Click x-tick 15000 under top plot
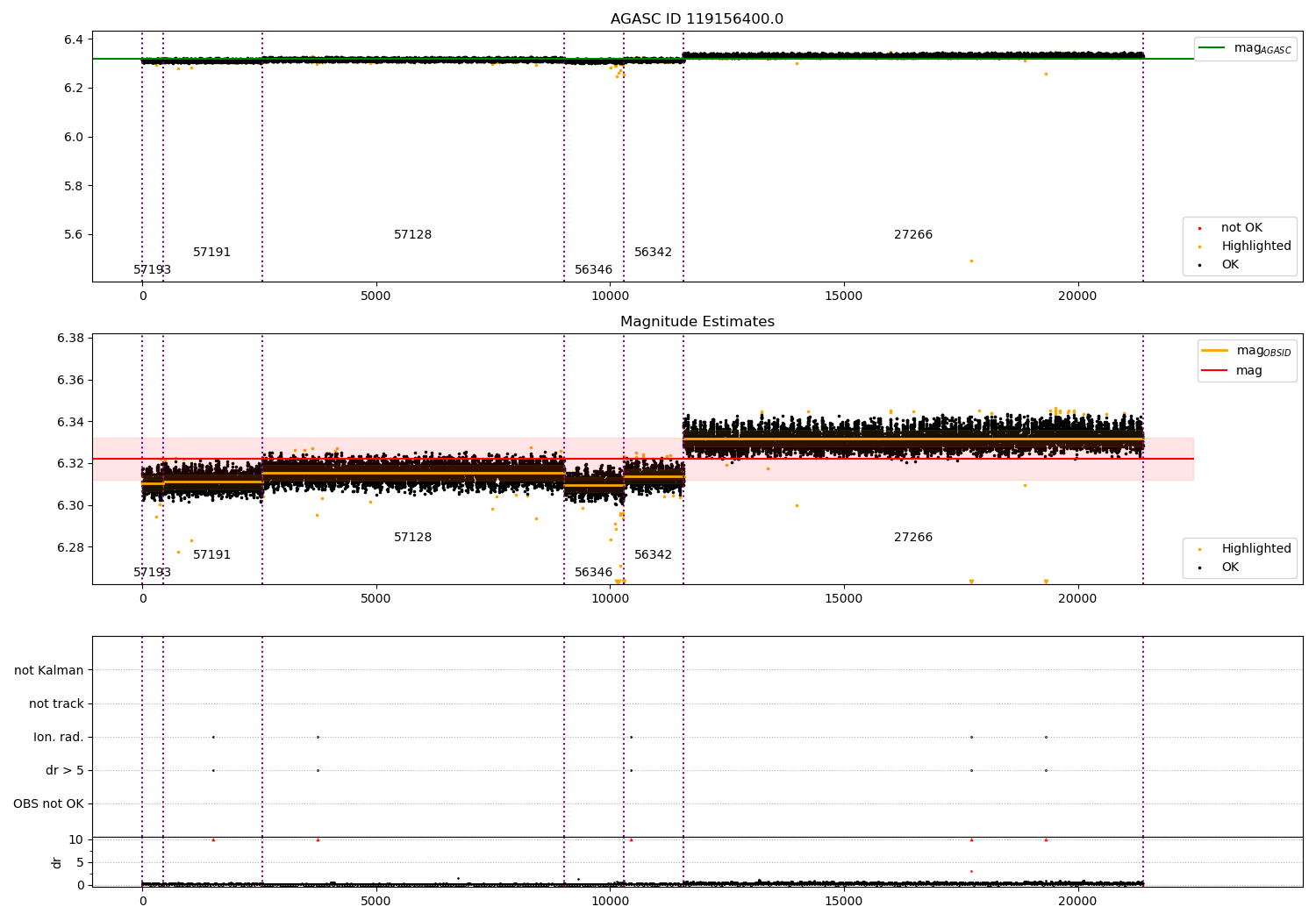This screenshot has height=921, width=1316. pos(843,296)
